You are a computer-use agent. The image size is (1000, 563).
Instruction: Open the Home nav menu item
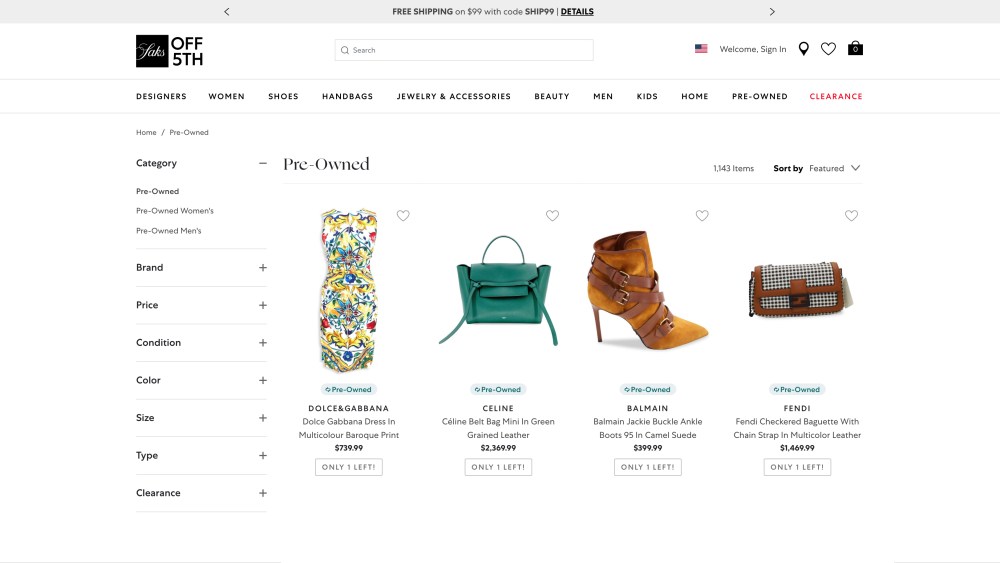click(x=695, y=96)
